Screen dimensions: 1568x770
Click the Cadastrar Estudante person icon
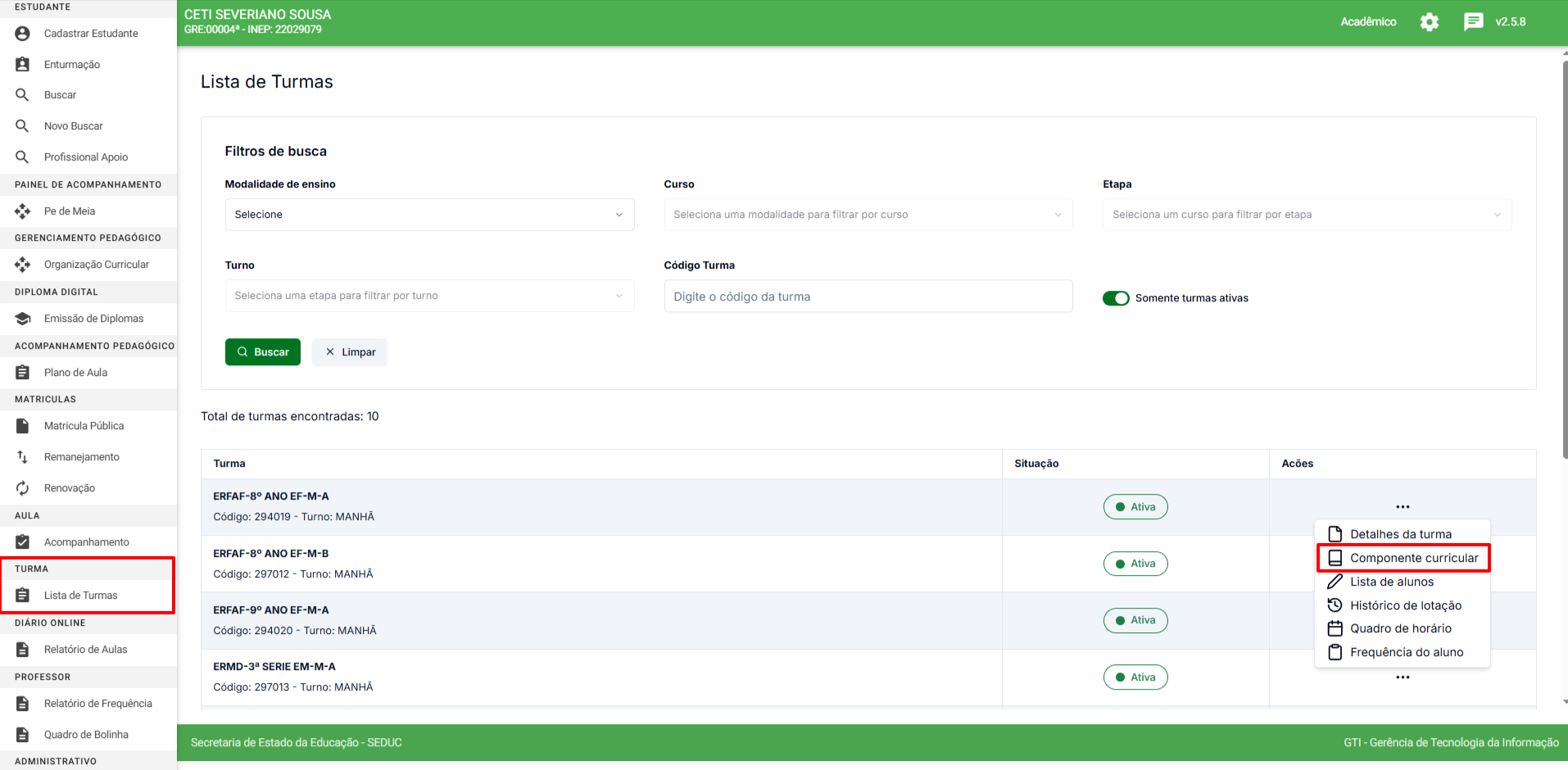tap(23, 34)
